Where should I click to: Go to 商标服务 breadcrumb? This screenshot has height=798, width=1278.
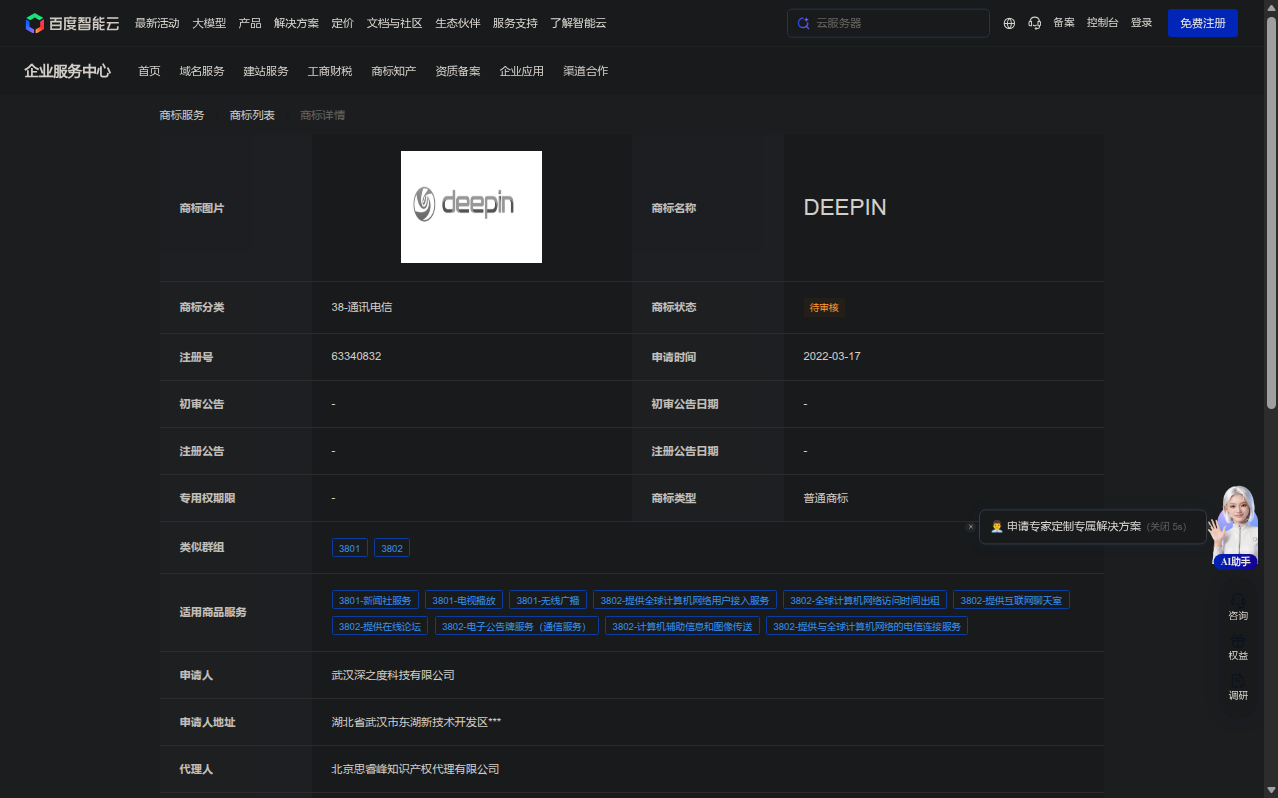(x=182, y=115)
